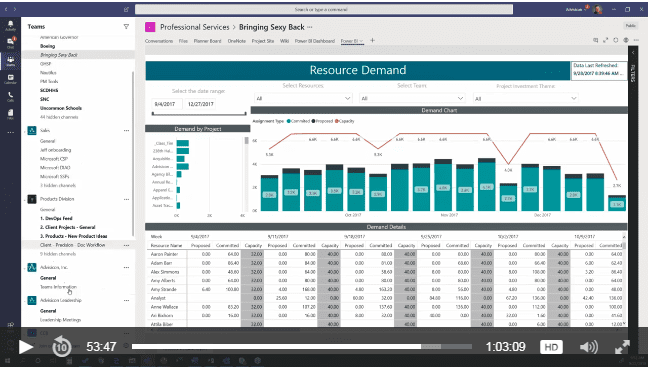Open the Calls phone icon

tap(10, 97)
